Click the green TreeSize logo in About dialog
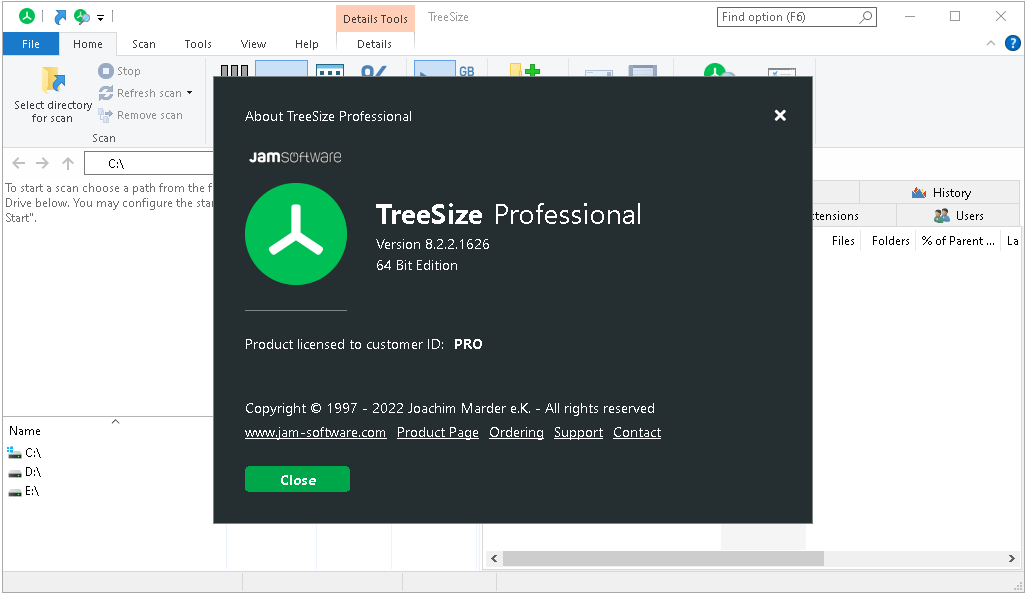The image size is (1026, 594). [x=296, y=234]
